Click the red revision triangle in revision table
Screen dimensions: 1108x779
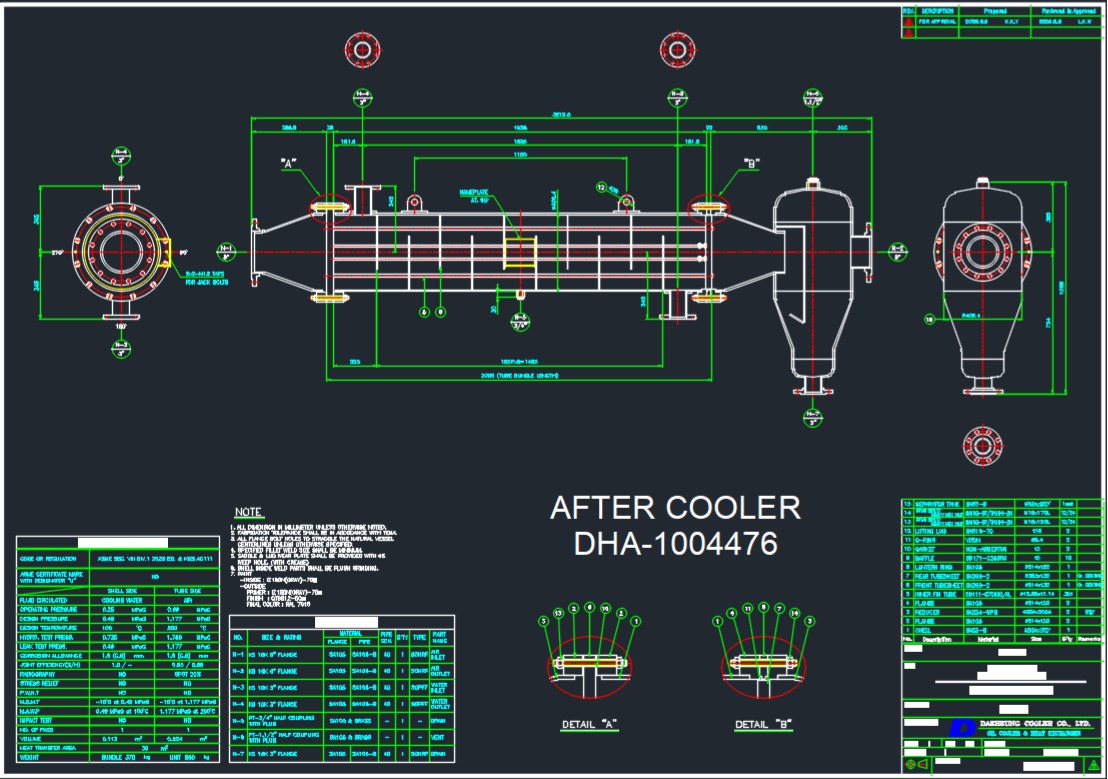coord(908,22)
